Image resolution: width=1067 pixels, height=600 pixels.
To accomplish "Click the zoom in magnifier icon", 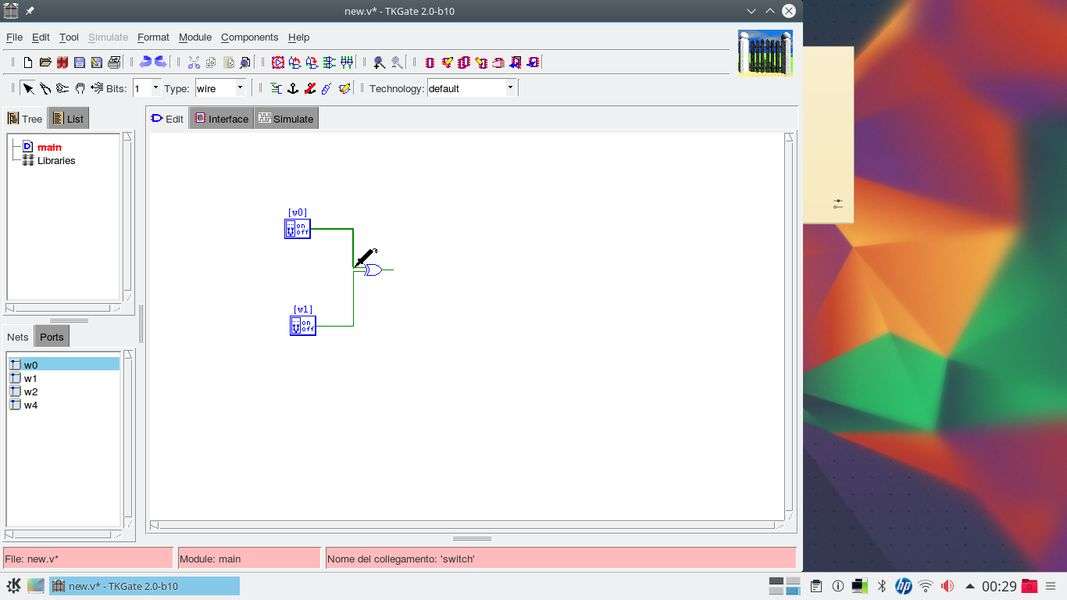I will (379, 62).
